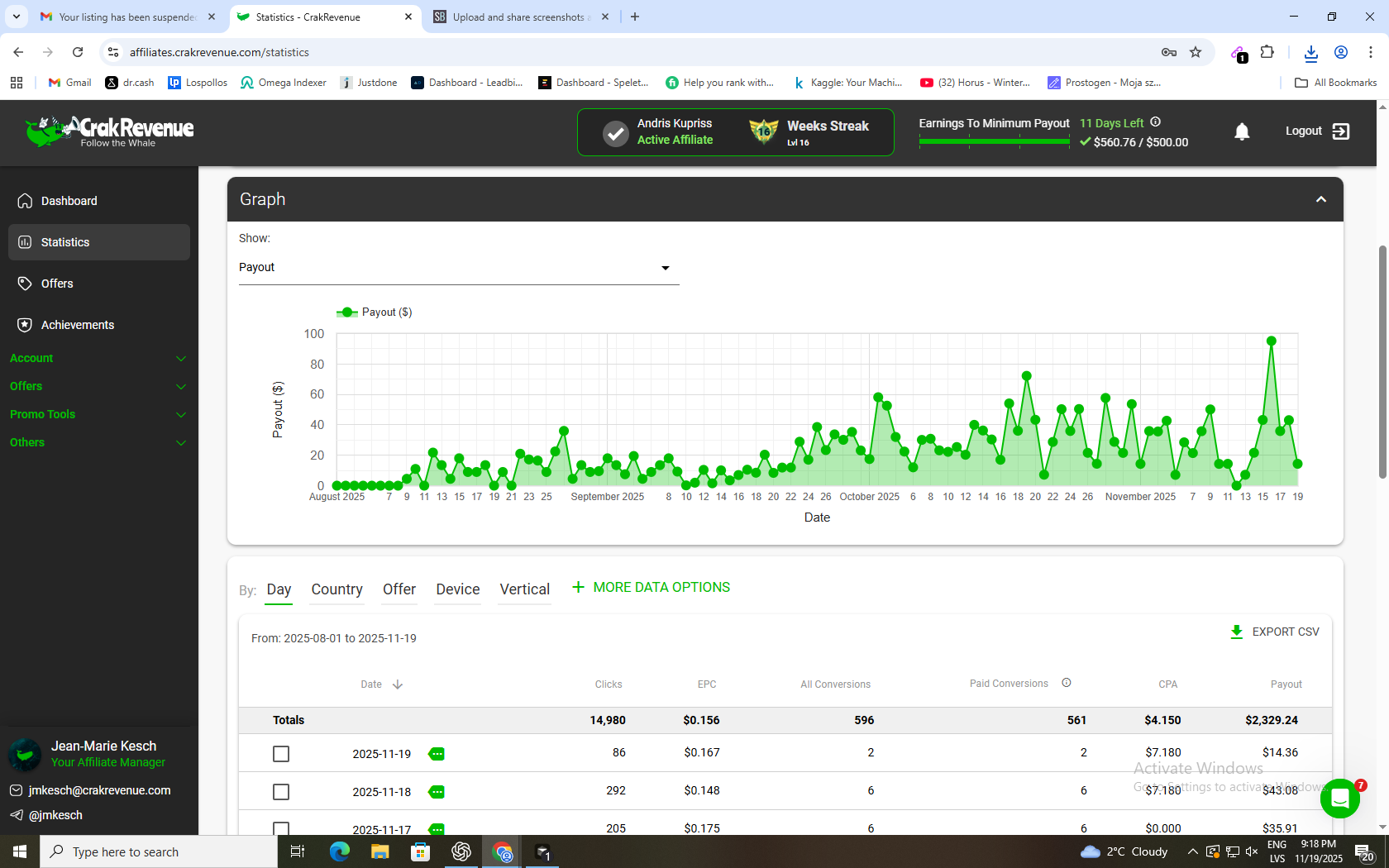Click the green details badge beside 2025-11-19
The image size is (1389, 868).
point(437,753)
